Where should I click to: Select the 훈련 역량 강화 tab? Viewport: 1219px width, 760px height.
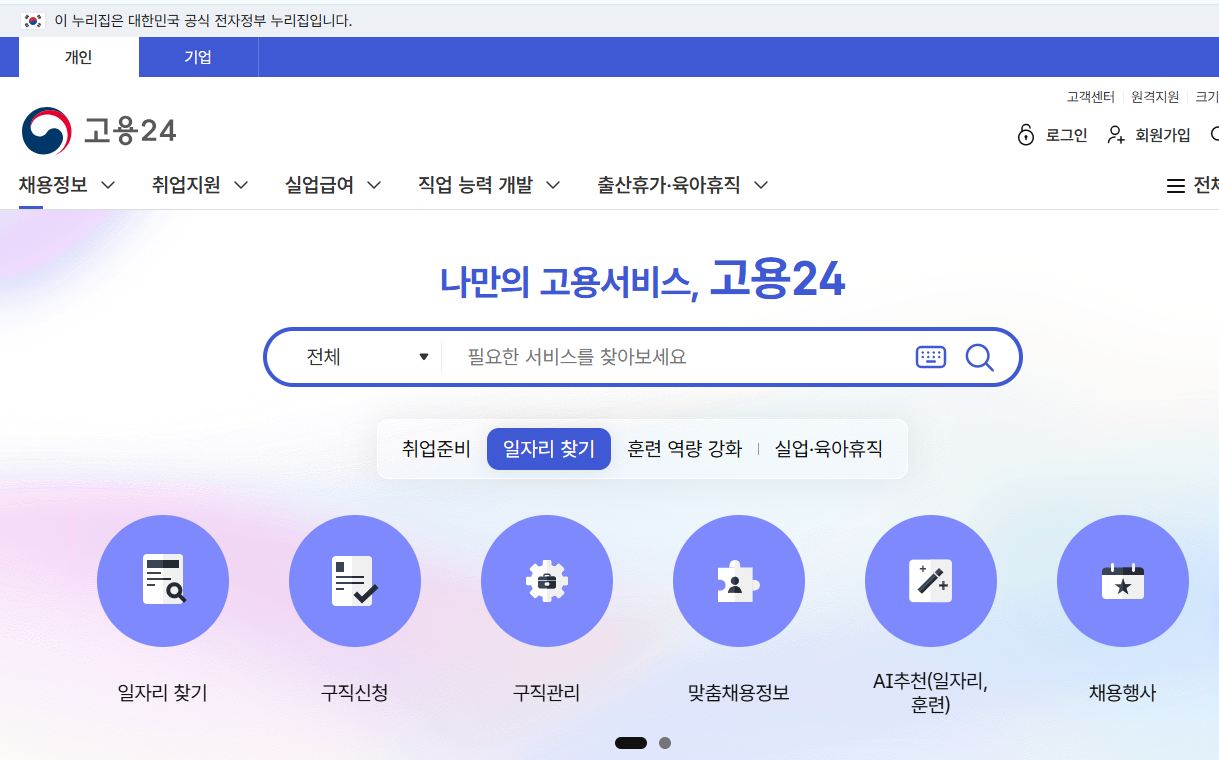685,449
